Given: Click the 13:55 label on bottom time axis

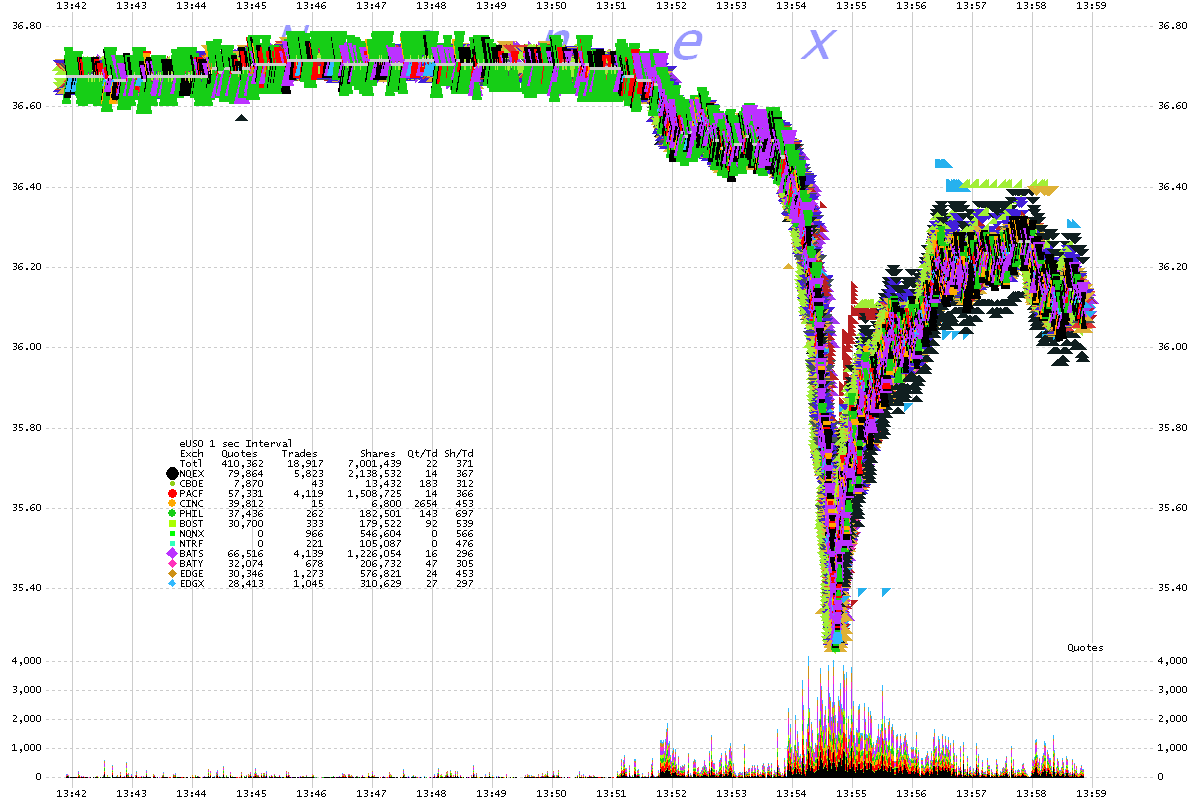Looking at the screenshot, I should point(852,791).
